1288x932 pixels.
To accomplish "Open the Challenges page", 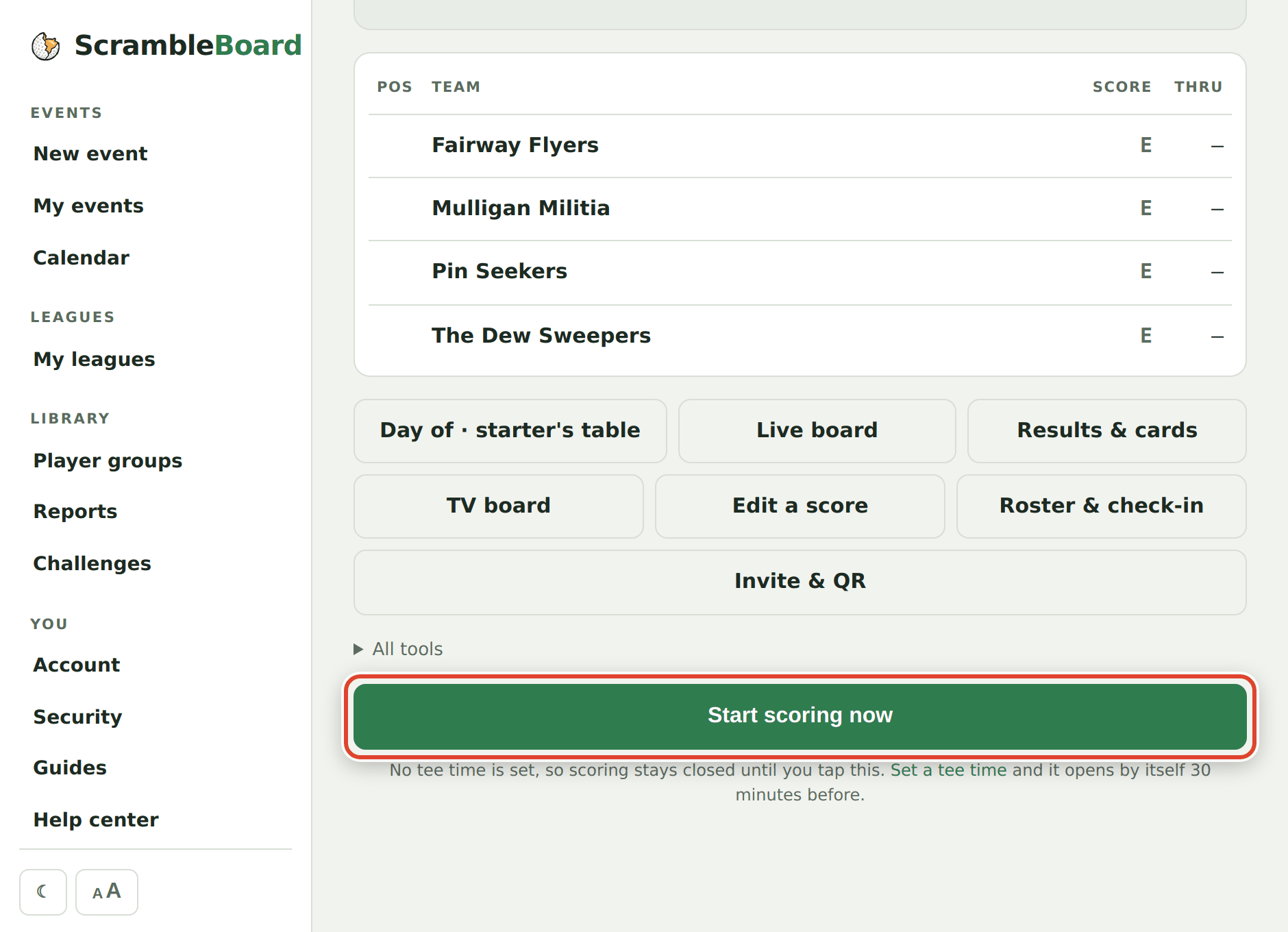I will coord(92,563).
